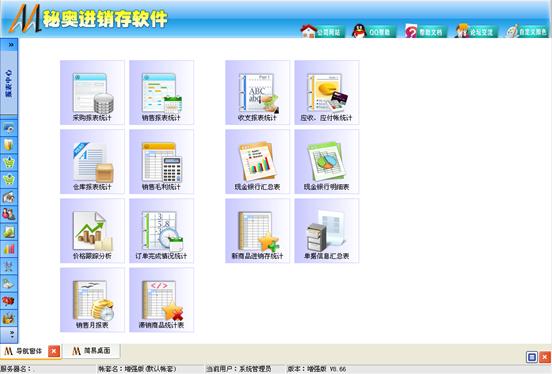Select 报表中心 vertical sidebar section
The image size is (552, 374).
(x=9, y=83)
